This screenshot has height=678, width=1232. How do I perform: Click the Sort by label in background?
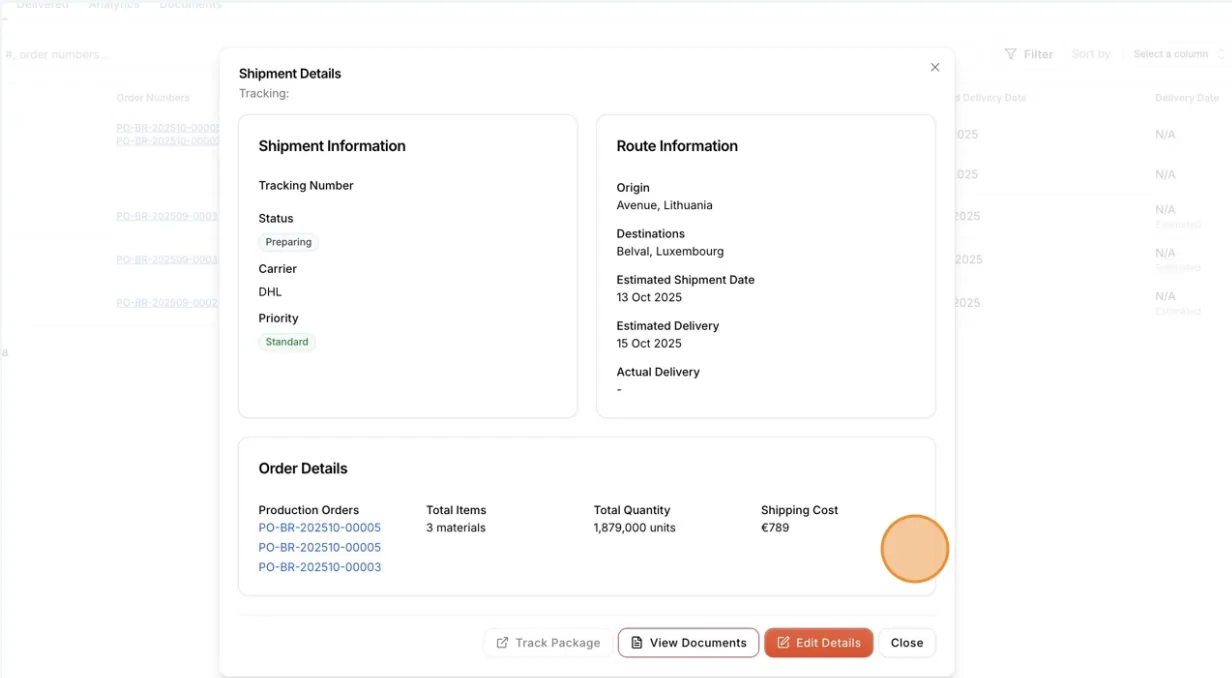[1091, 54]
